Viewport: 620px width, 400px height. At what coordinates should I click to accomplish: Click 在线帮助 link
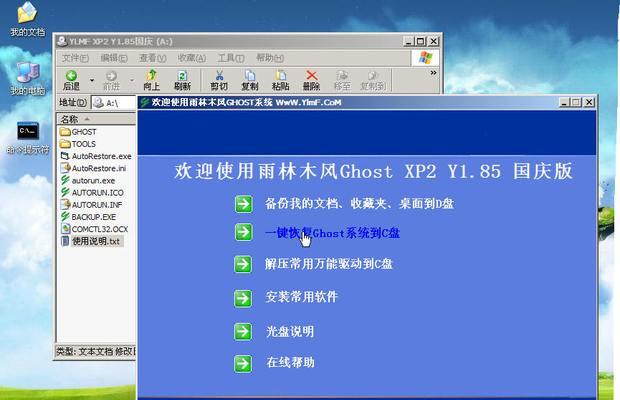click(x=290, y=362)
